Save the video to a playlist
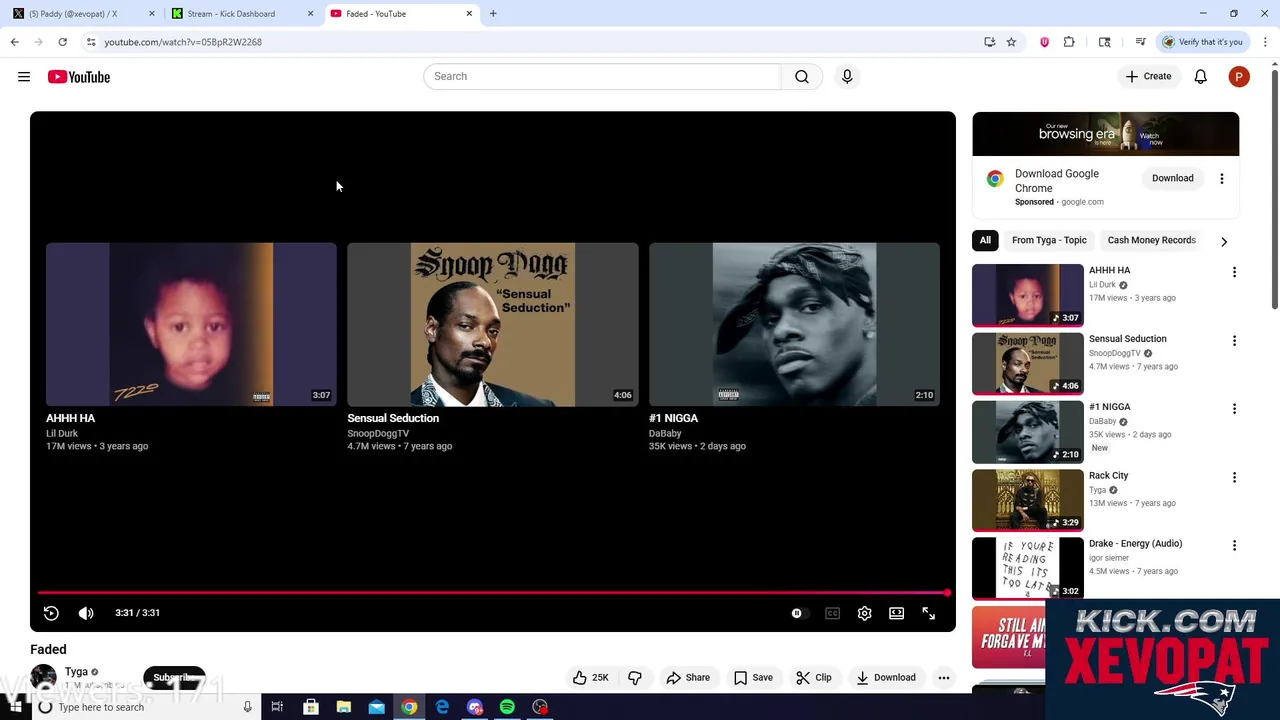Viewport: 1280px width, 720px height. (753, 678)
